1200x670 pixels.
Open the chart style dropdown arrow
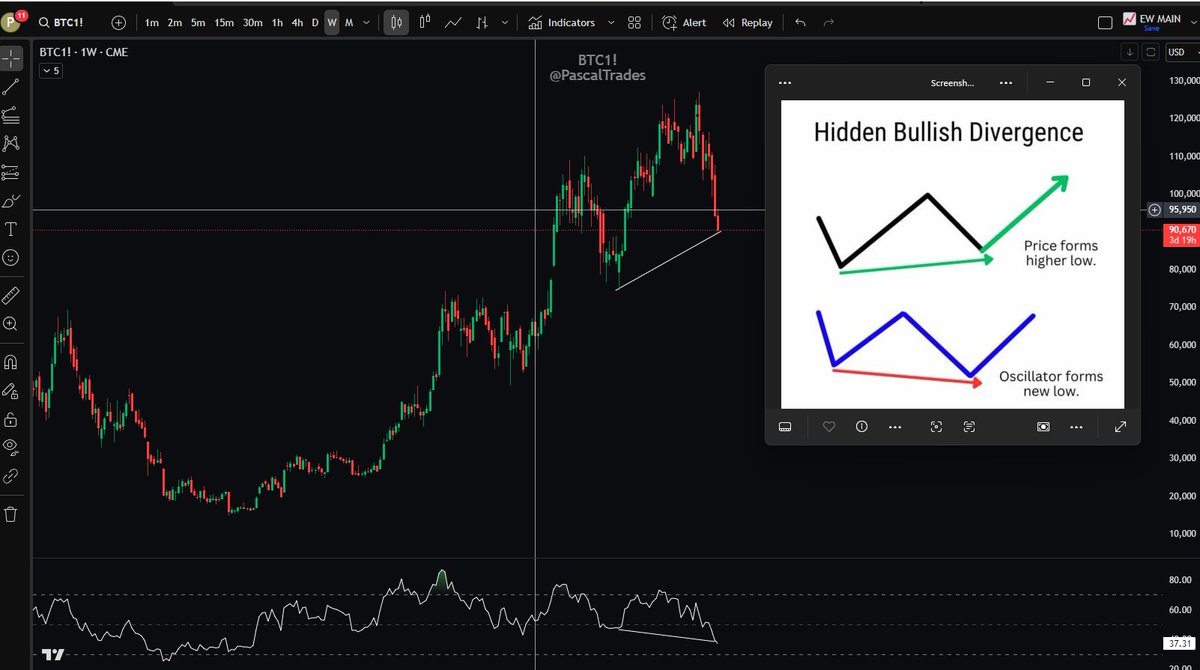coord(504,22)
